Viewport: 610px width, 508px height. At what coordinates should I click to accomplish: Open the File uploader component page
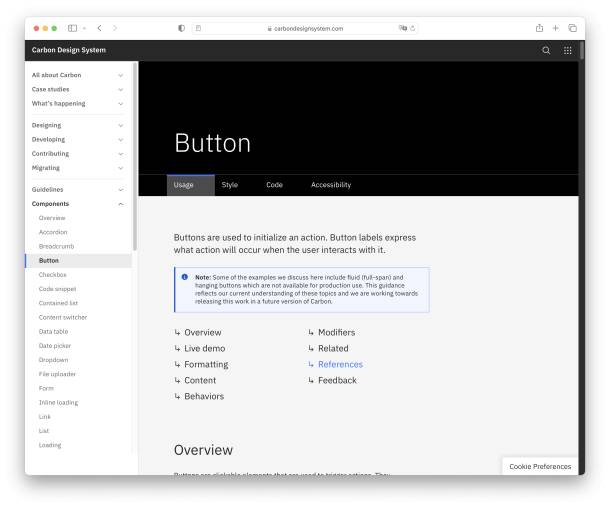[57, 374]
